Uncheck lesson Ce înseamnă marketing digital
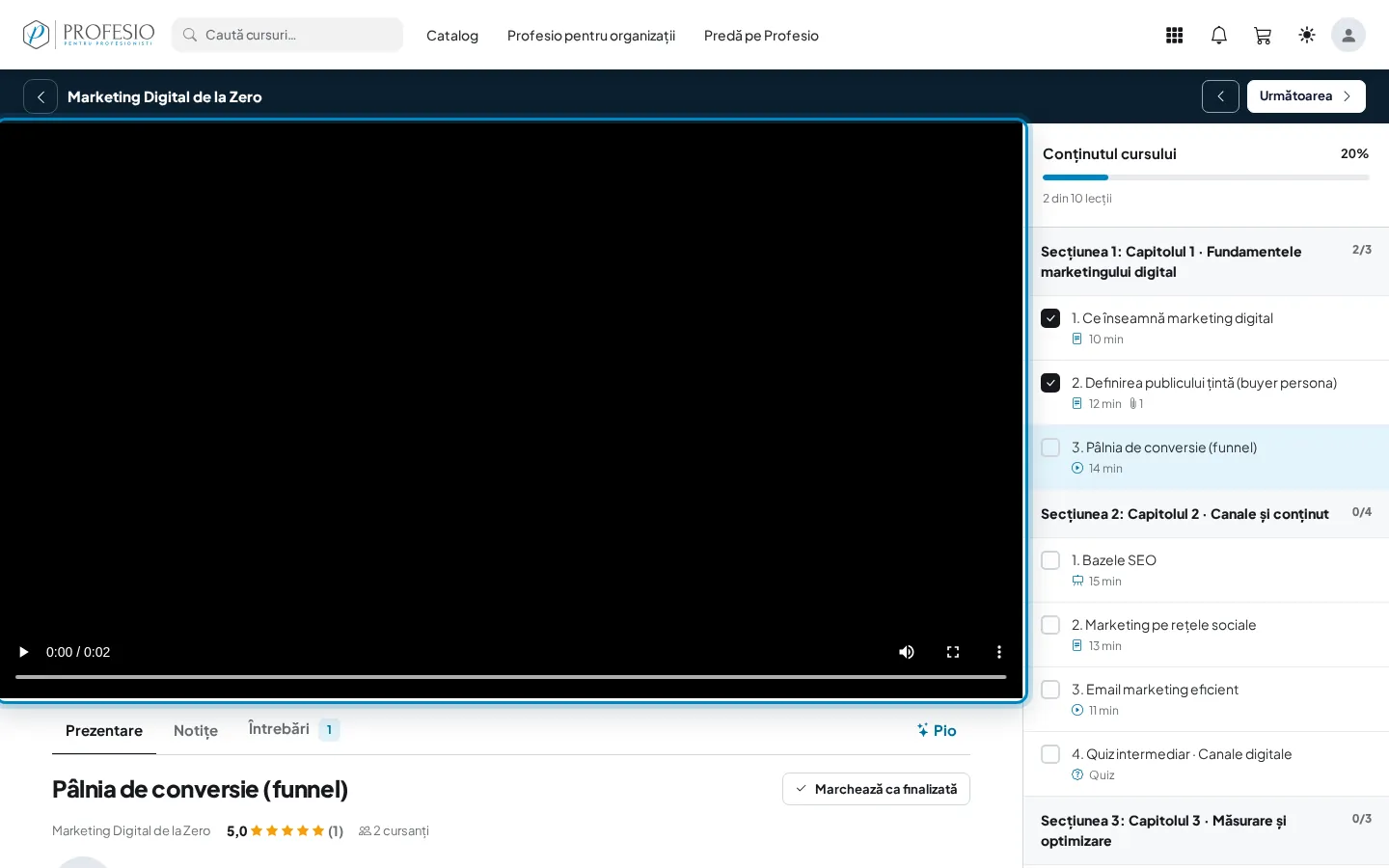1389x868 pixels. [1050, 318]
